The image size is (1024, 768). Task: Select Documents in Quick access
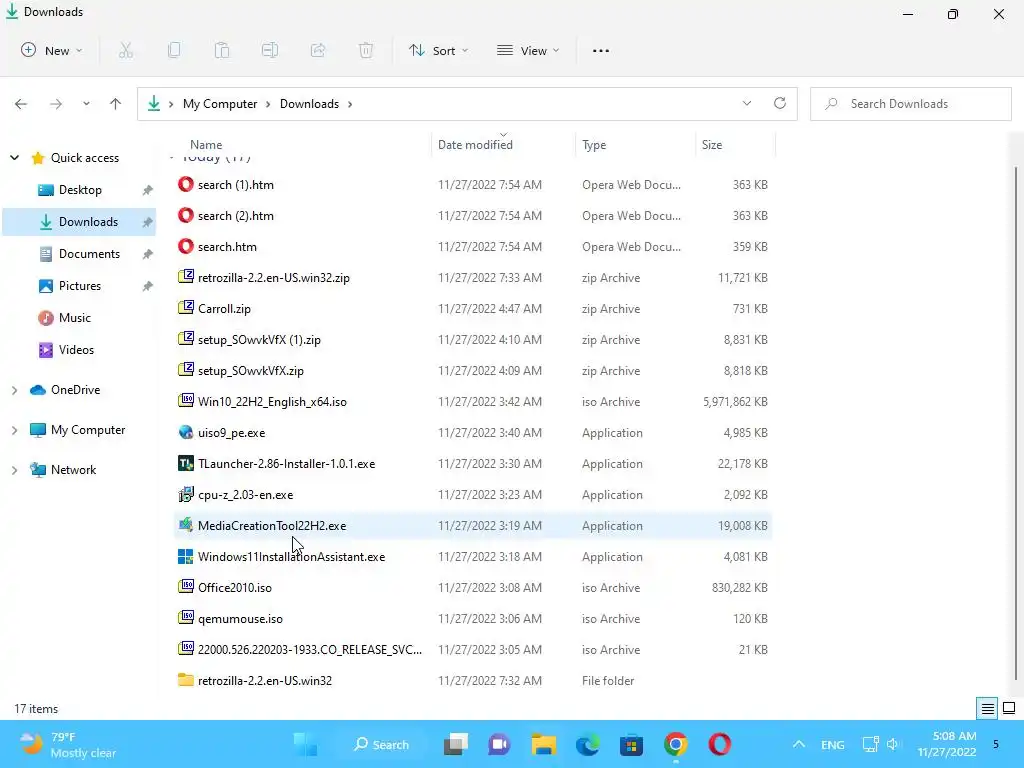point(80,254)
